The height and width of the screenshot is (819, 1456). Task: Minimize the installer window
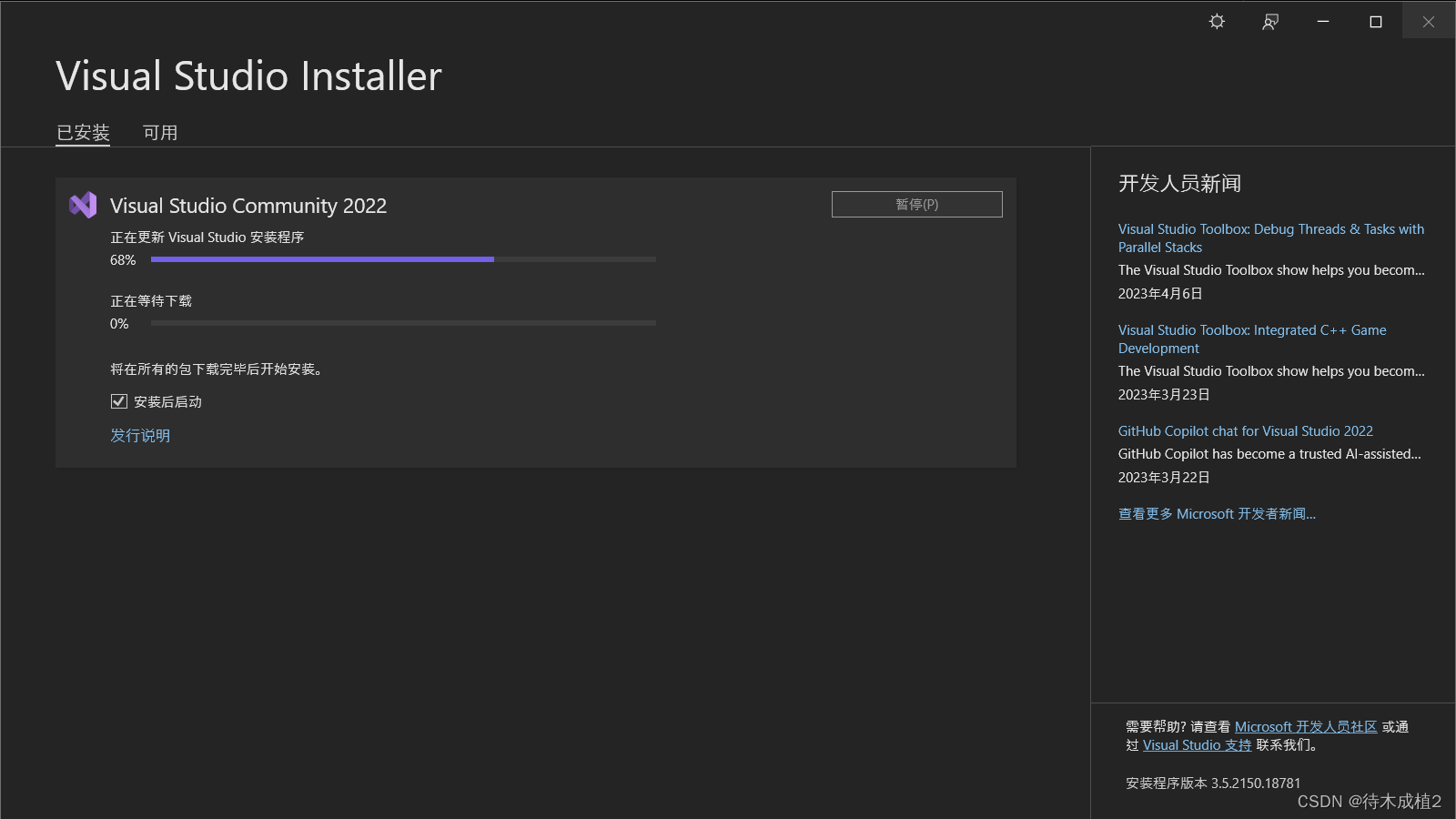[x=1323, y=22]
